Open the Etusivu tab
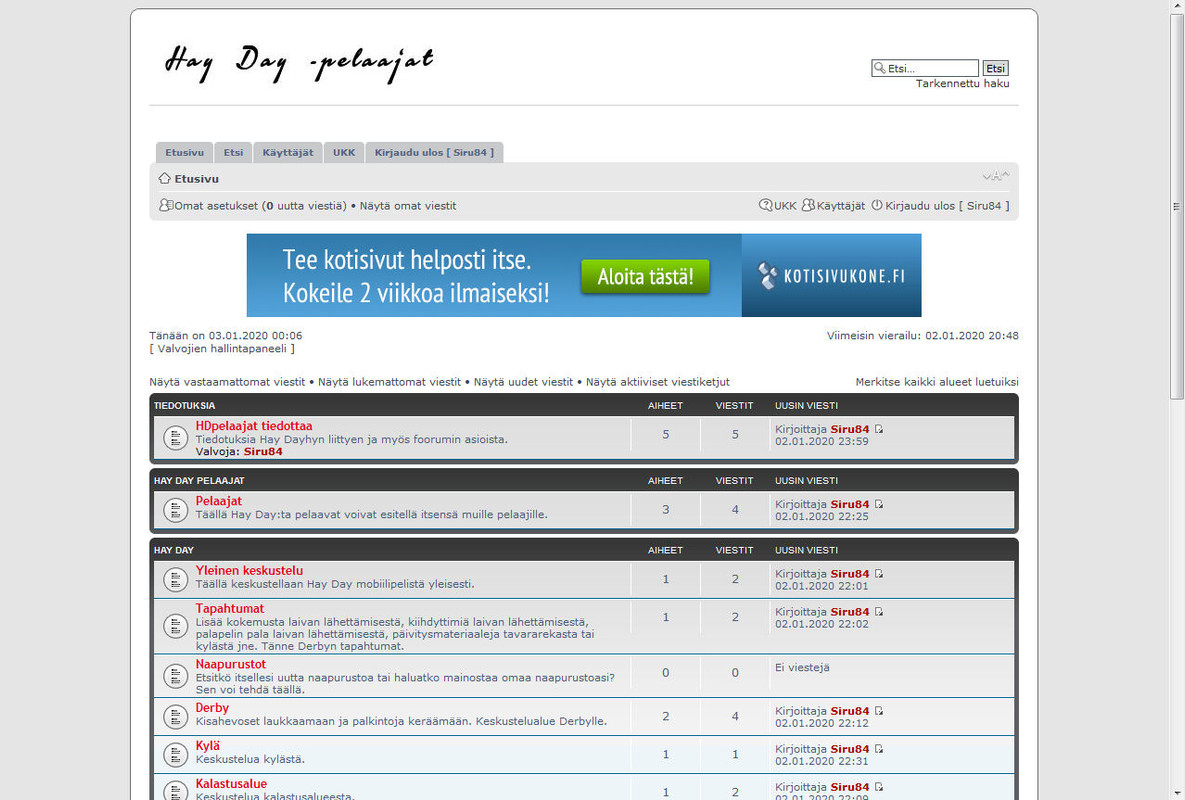This screenshot has width=1185, height=800. coord(184,152)
